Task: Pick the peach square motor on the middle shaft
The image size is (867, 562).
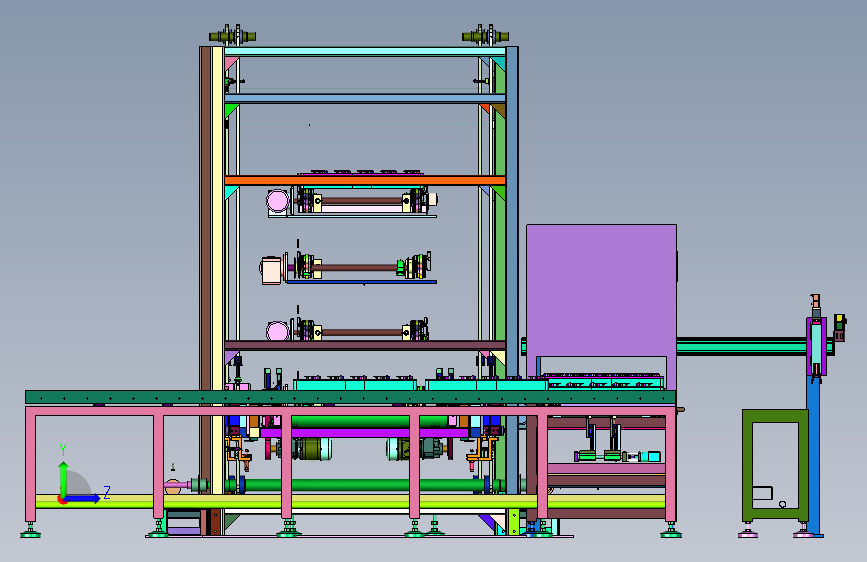Action: 271,270
